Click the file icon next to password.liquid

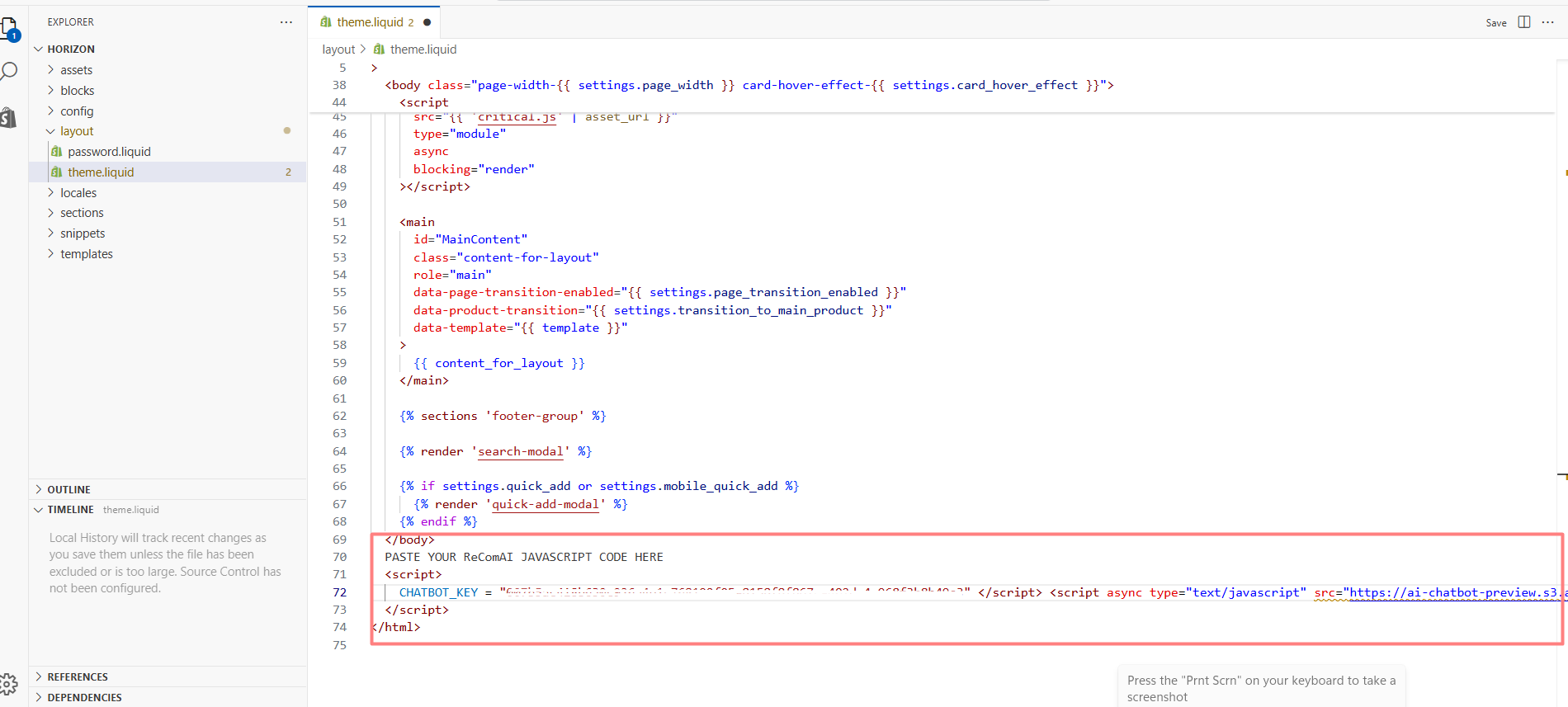click(57, 152)
